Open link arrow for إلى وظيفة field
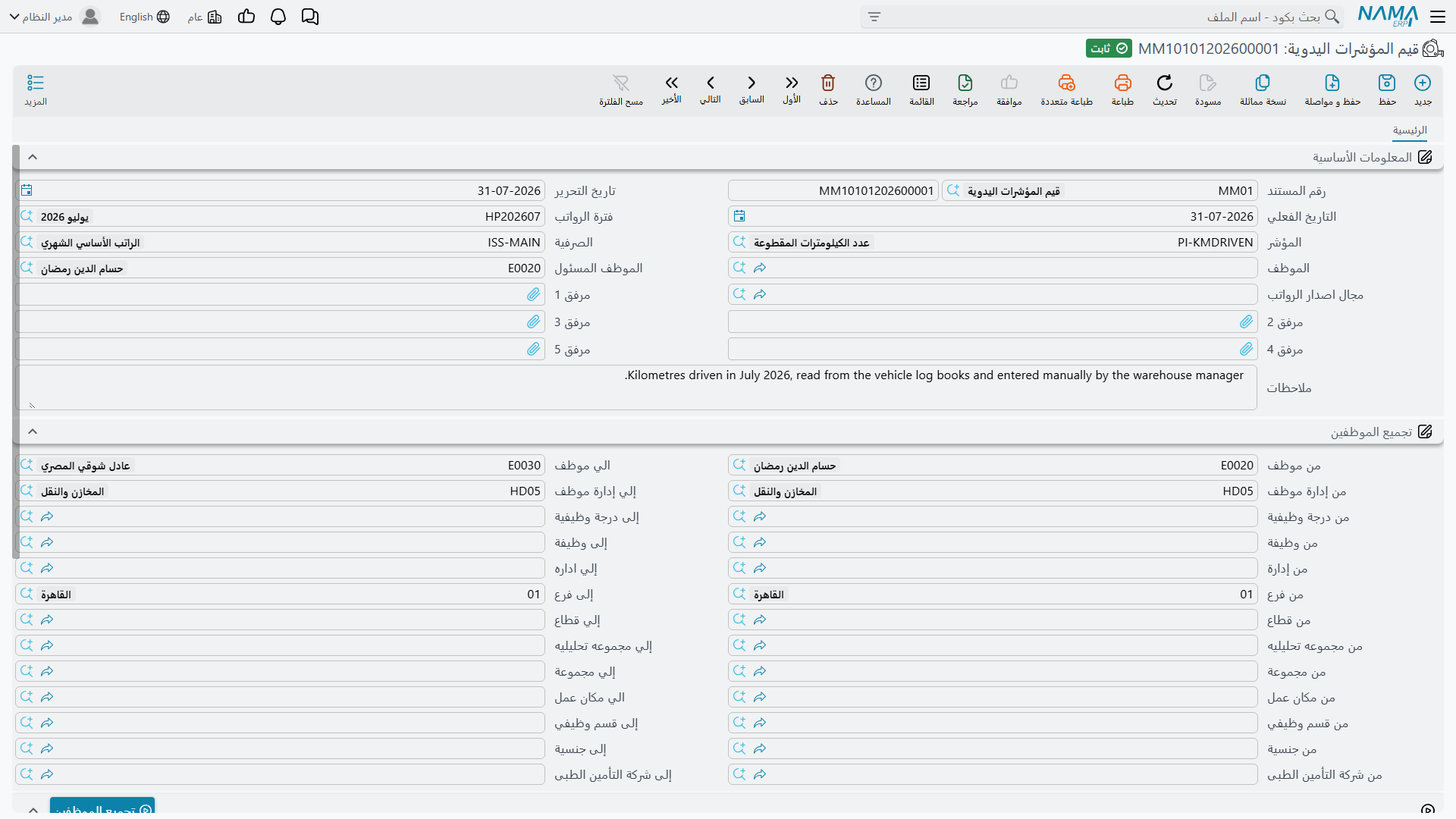This screenshot has width=1456, height=819. (x=47, y=542)
